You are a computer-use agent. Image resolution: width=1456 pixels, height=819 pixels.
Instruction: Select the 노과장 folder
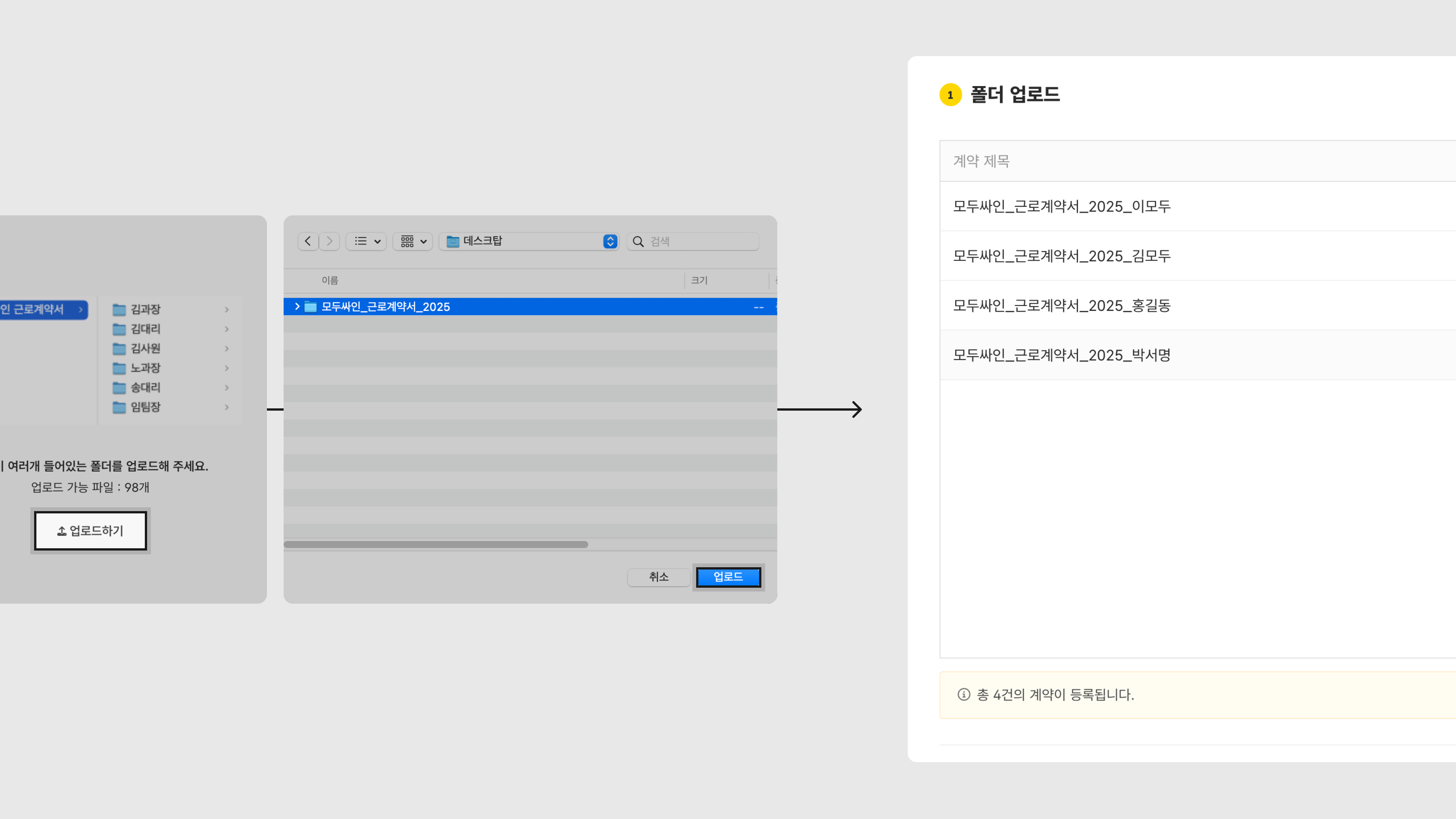[x=145, y=368]
